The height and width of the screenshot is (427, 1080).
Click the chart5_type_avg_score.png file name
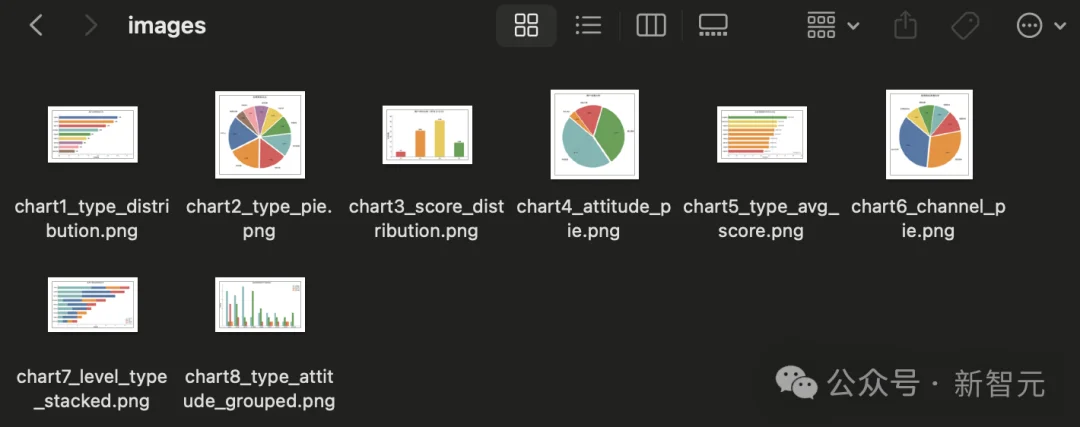[x=761, y=219]
